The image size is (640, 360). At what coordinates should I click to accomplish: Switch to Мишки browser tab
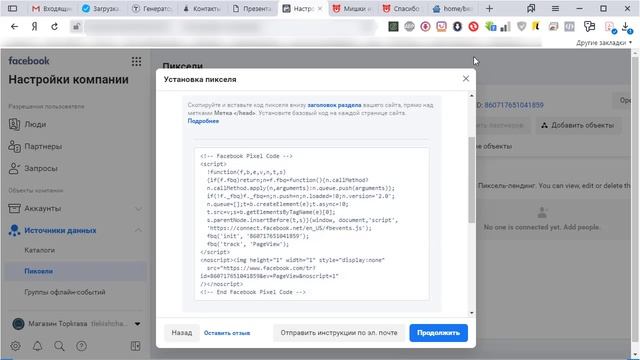pyautogui.click(x=351, y=9)
